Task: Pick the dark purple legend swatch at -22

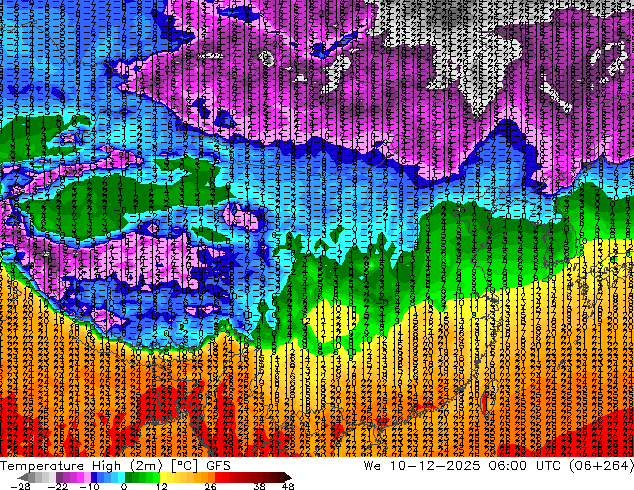Action: coord(59,477)
